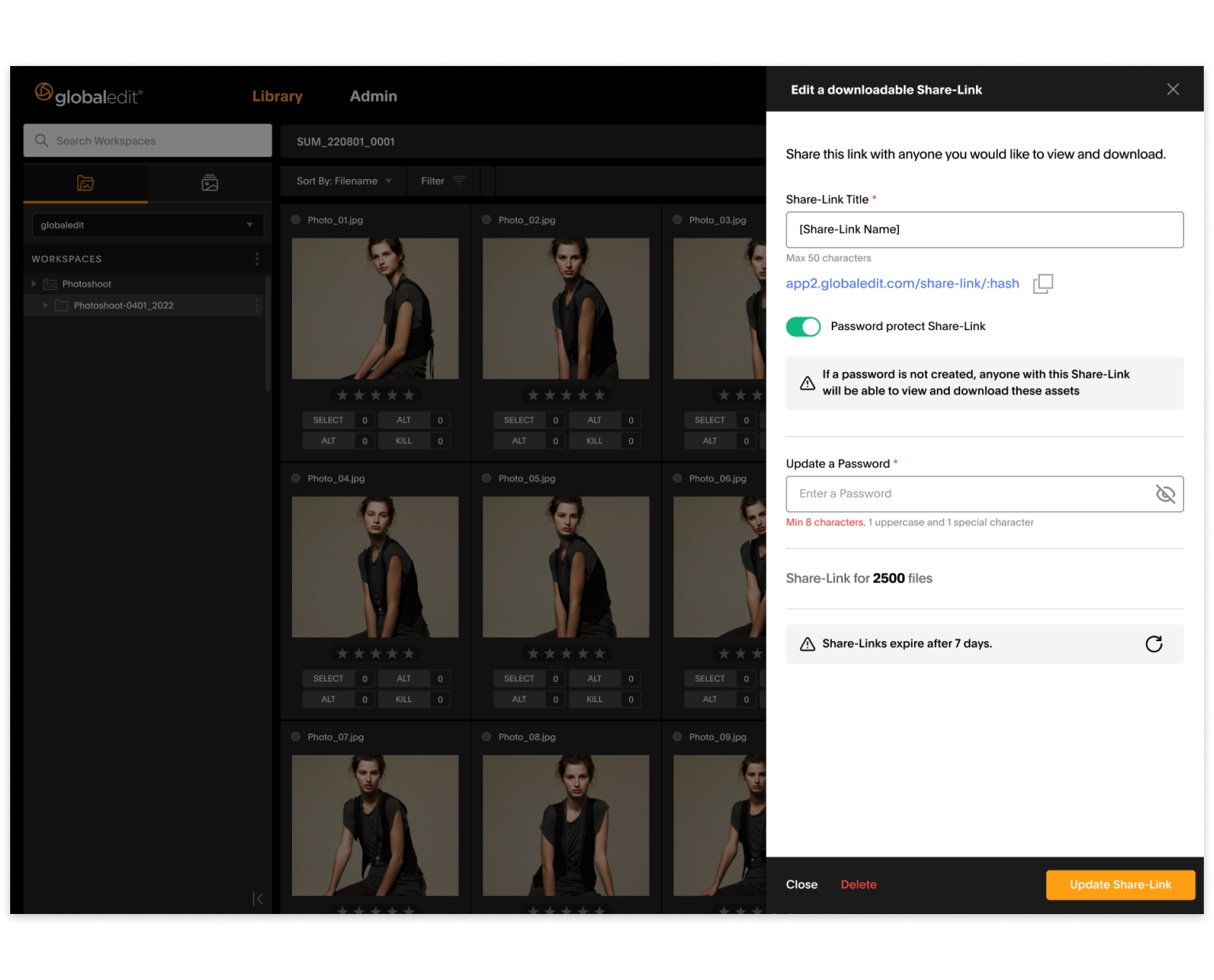Rate Photo_04.jpg one star

click(x=342, y=653)
